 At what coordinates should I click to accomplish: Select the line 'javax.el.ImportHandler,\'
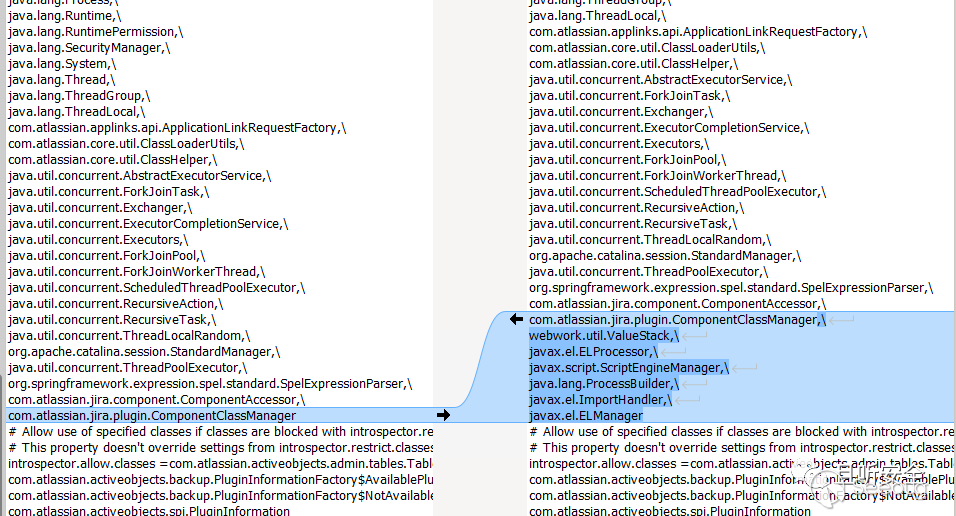click(600, 399)
